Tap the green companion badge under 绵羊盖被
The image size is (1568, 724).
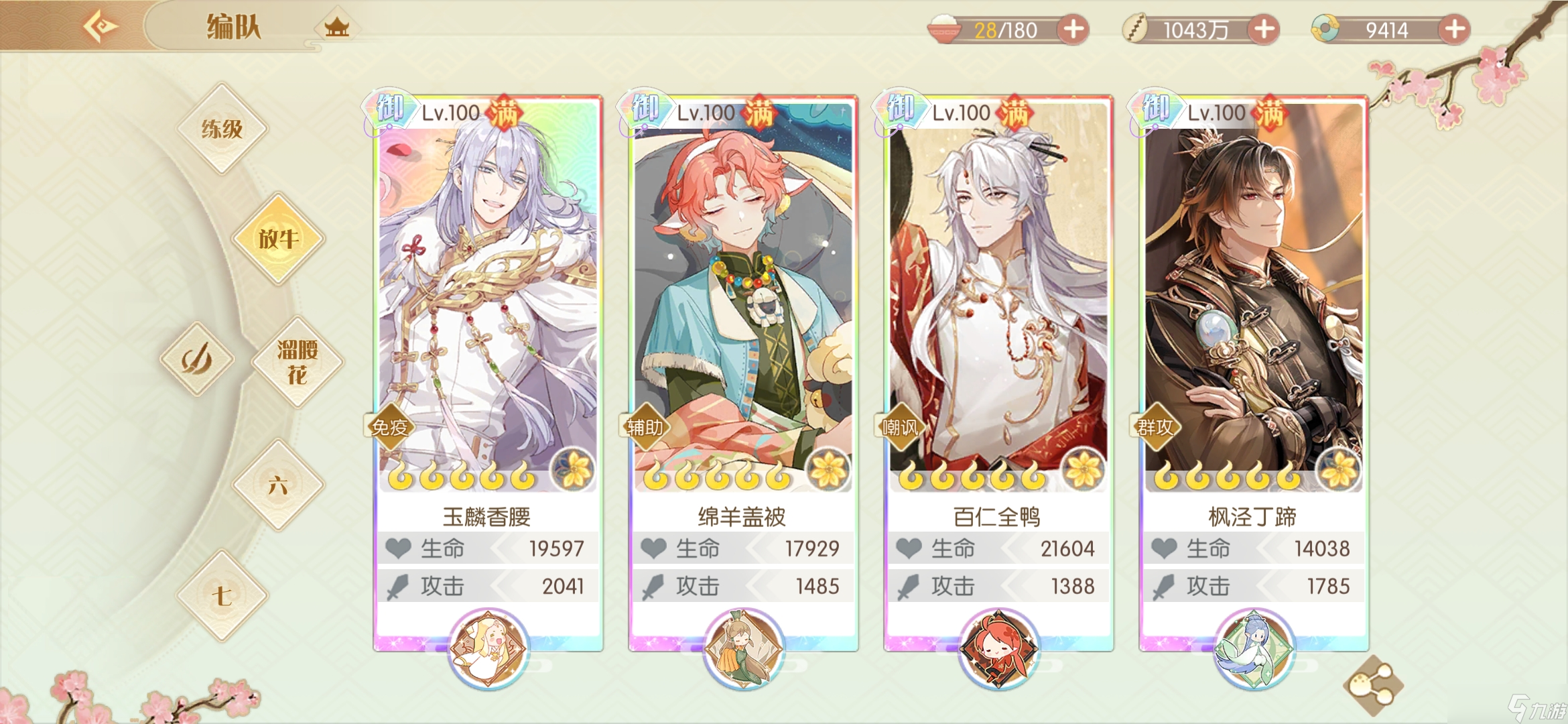tap(744, 648)
